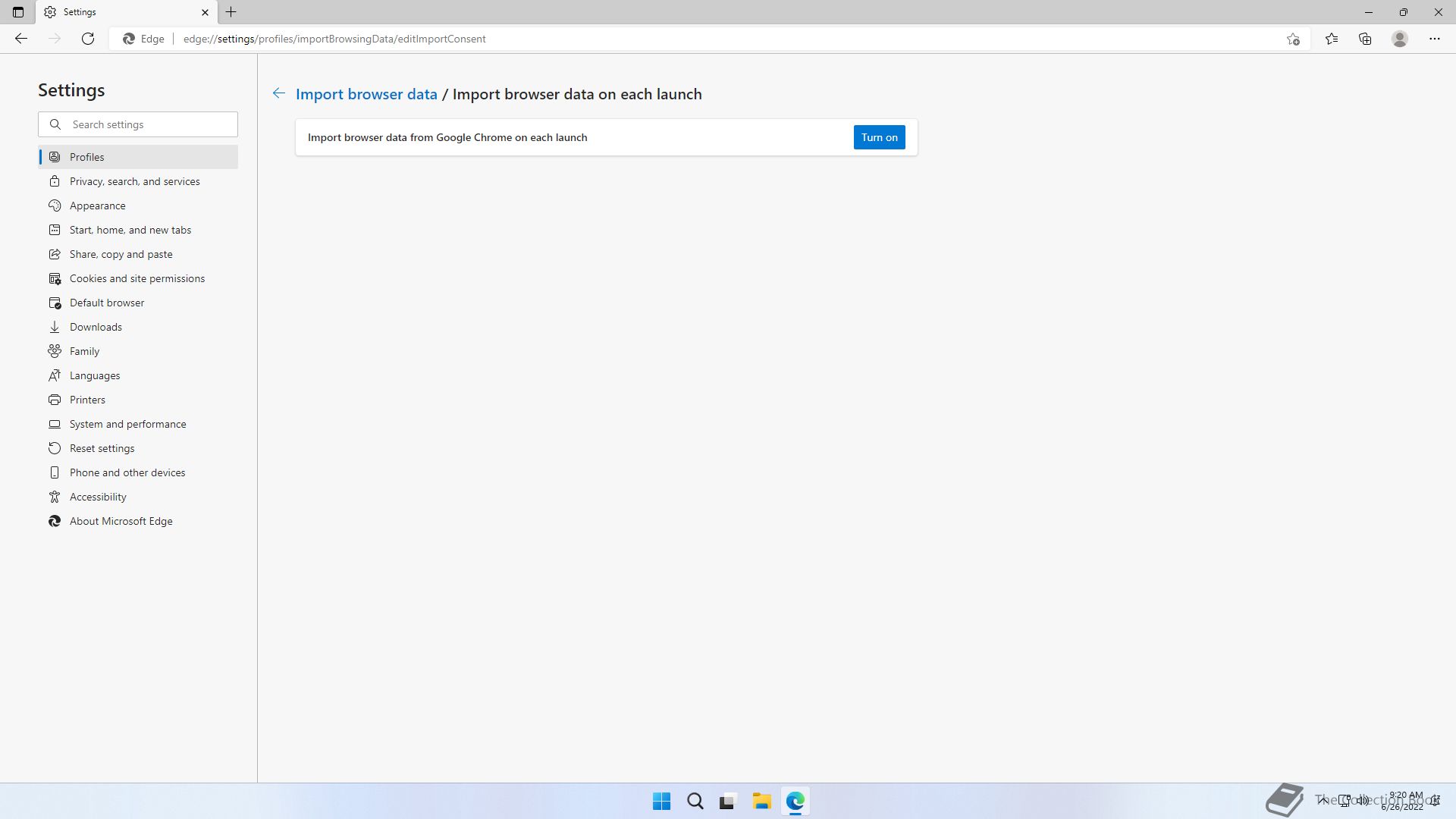
Task: Open File Explorer from taskbar
Action: tap(761, 801)
